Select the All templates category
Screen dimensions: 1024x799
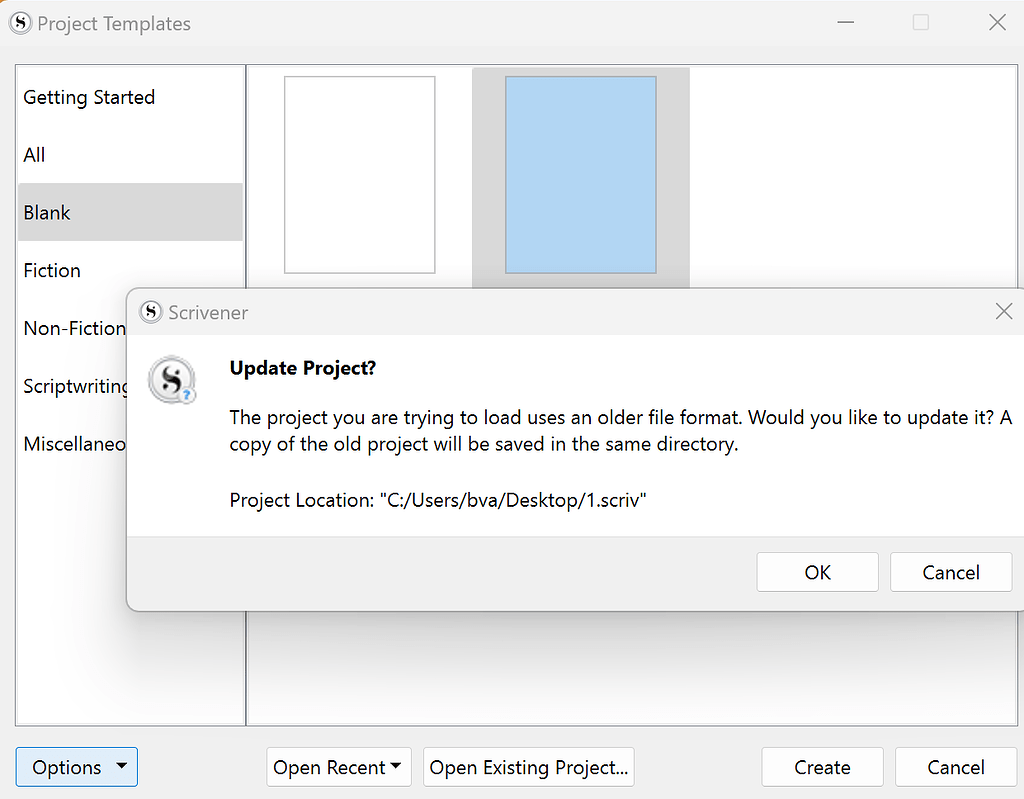[x=34, y=155]
